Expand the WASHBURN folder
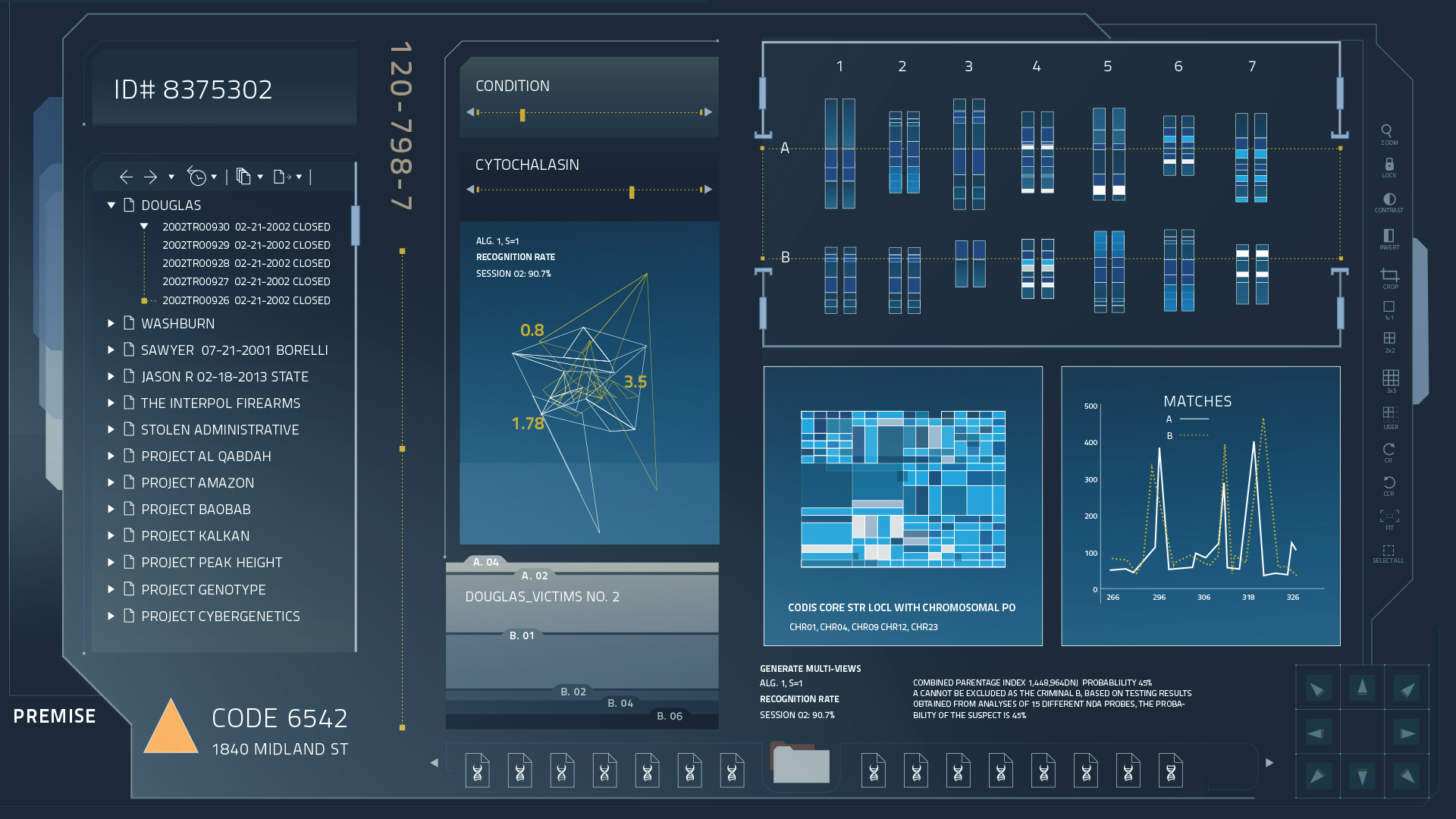Image resolution: width=1456 pixels, height=819 pixels. (x=111, y=323)
